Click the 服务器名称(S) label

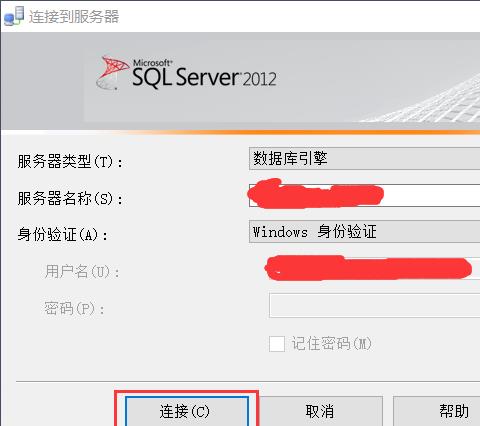click(x=70, y=198)
